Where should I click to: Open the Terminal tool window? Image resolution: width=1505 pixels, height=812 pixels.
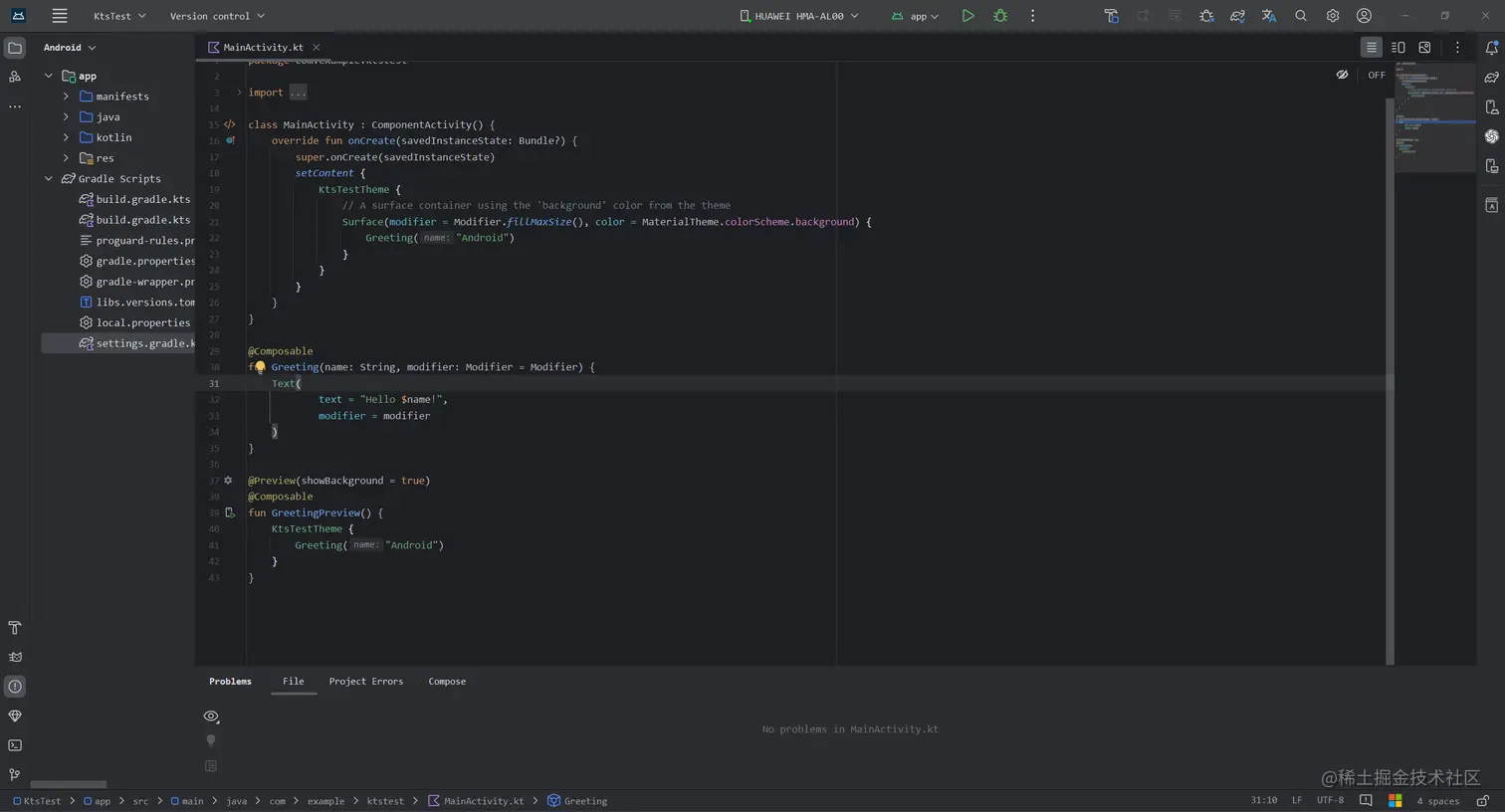pos(15,745)
